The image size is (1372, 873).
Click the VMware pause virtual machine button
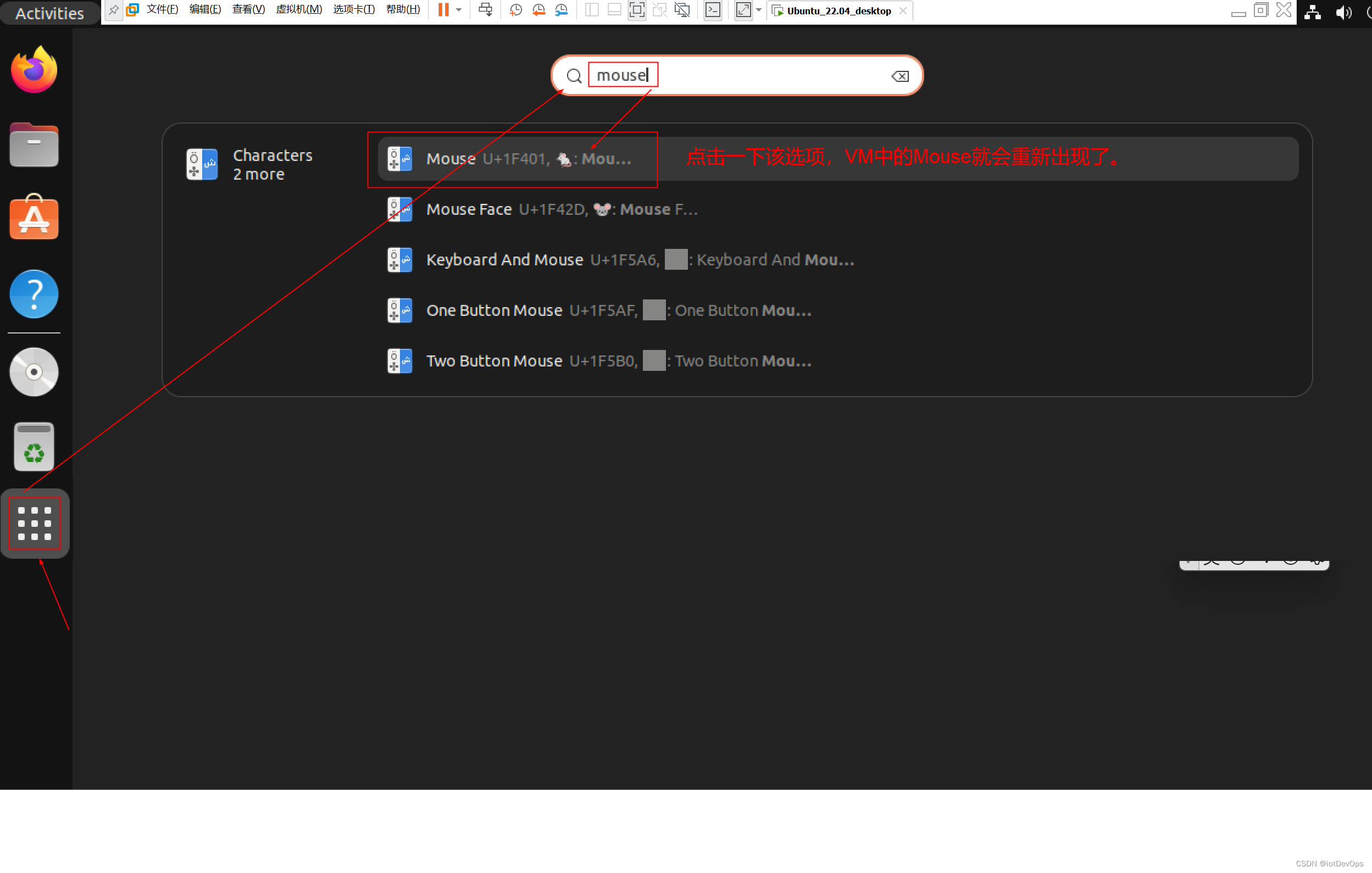443,10
